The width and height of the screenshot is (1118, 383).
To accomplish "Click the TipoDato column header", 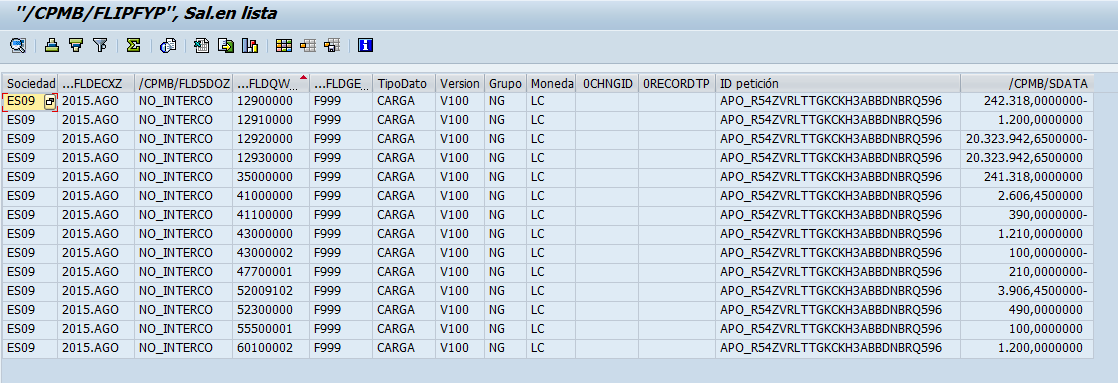I will (x=404, y=83).
